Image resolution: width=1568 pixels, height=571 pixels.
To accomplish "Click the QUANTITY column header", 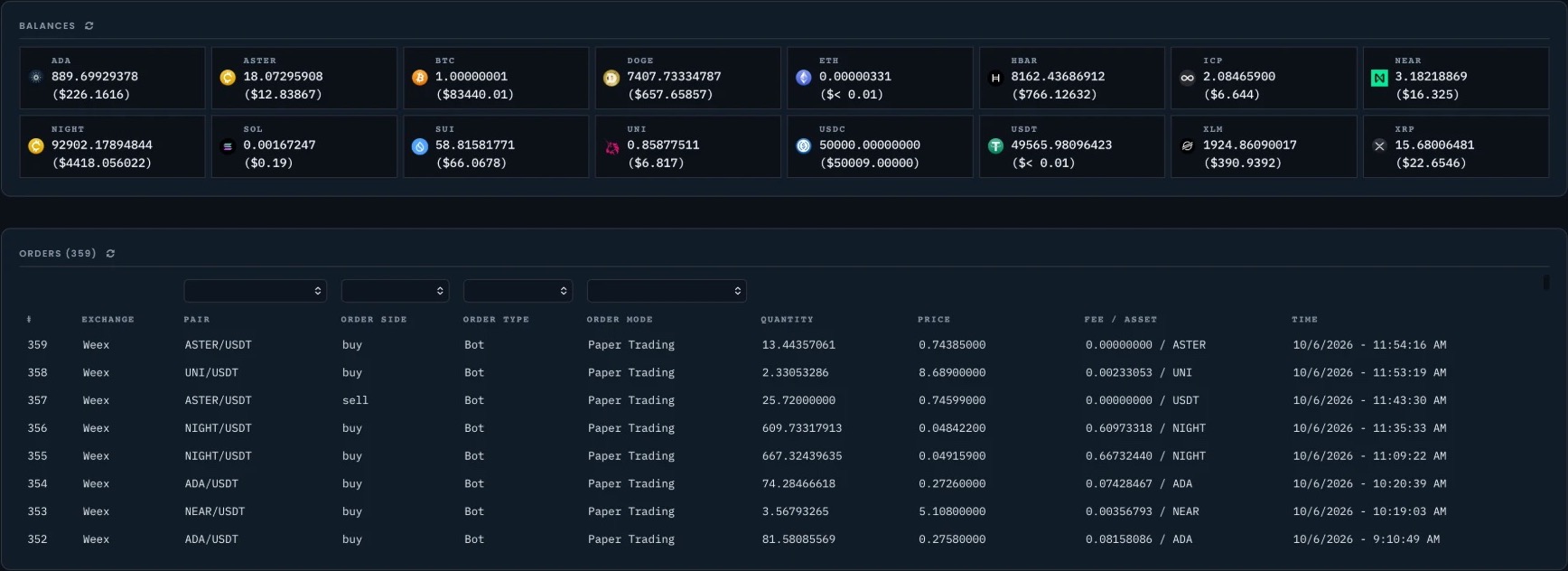I will [787, 319].
